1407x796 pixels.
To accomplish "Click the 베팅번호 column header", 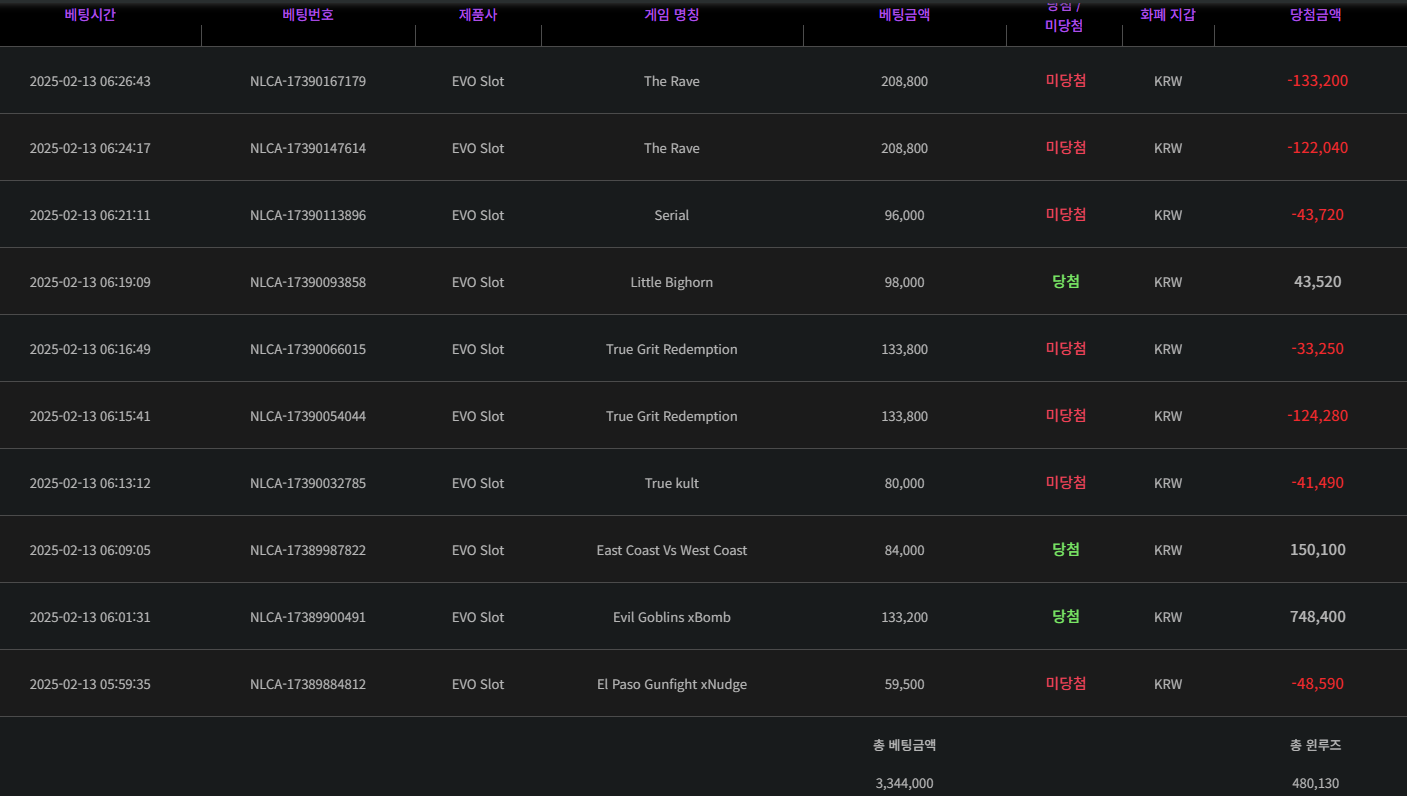I will (x=308, y=15).
